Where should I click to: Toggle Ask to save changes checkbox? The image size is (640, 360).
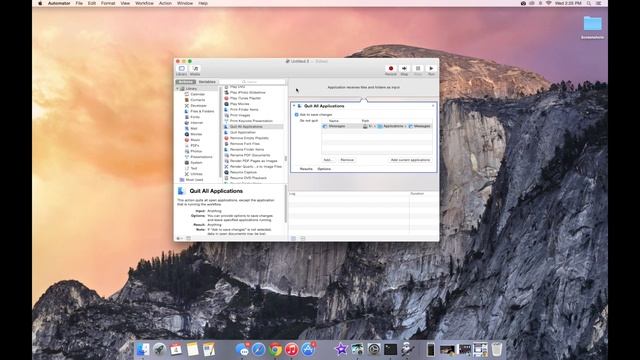297,115
